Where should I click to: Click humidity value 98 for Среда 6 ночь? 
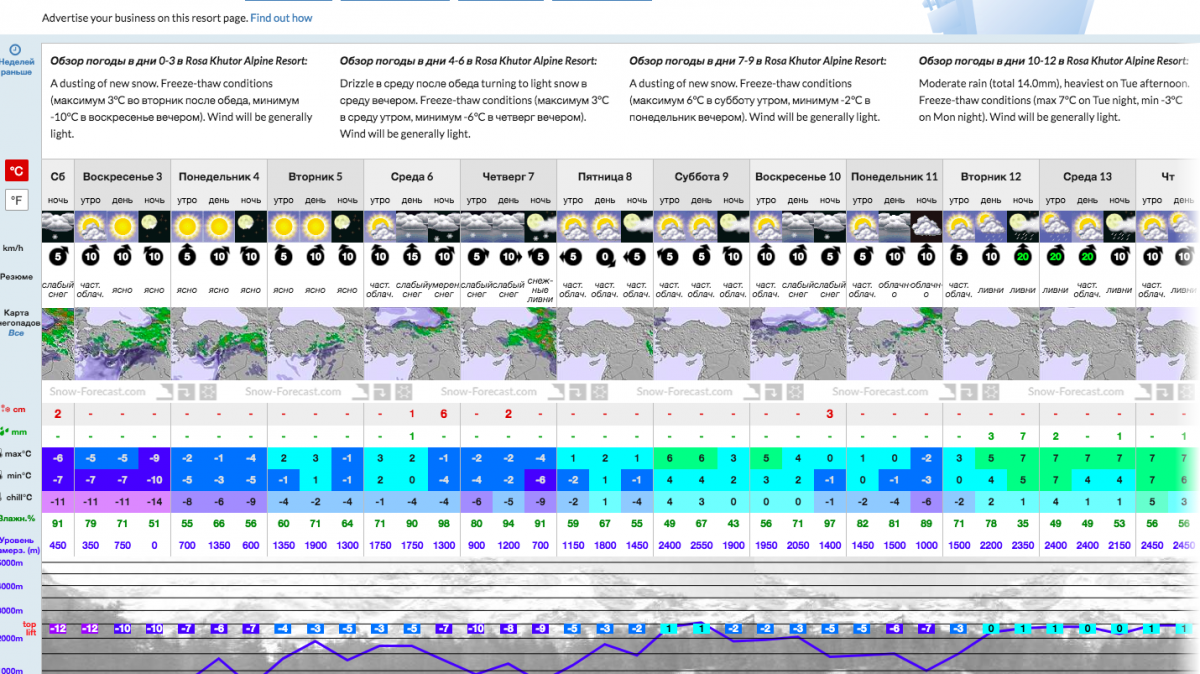[443, 522]
